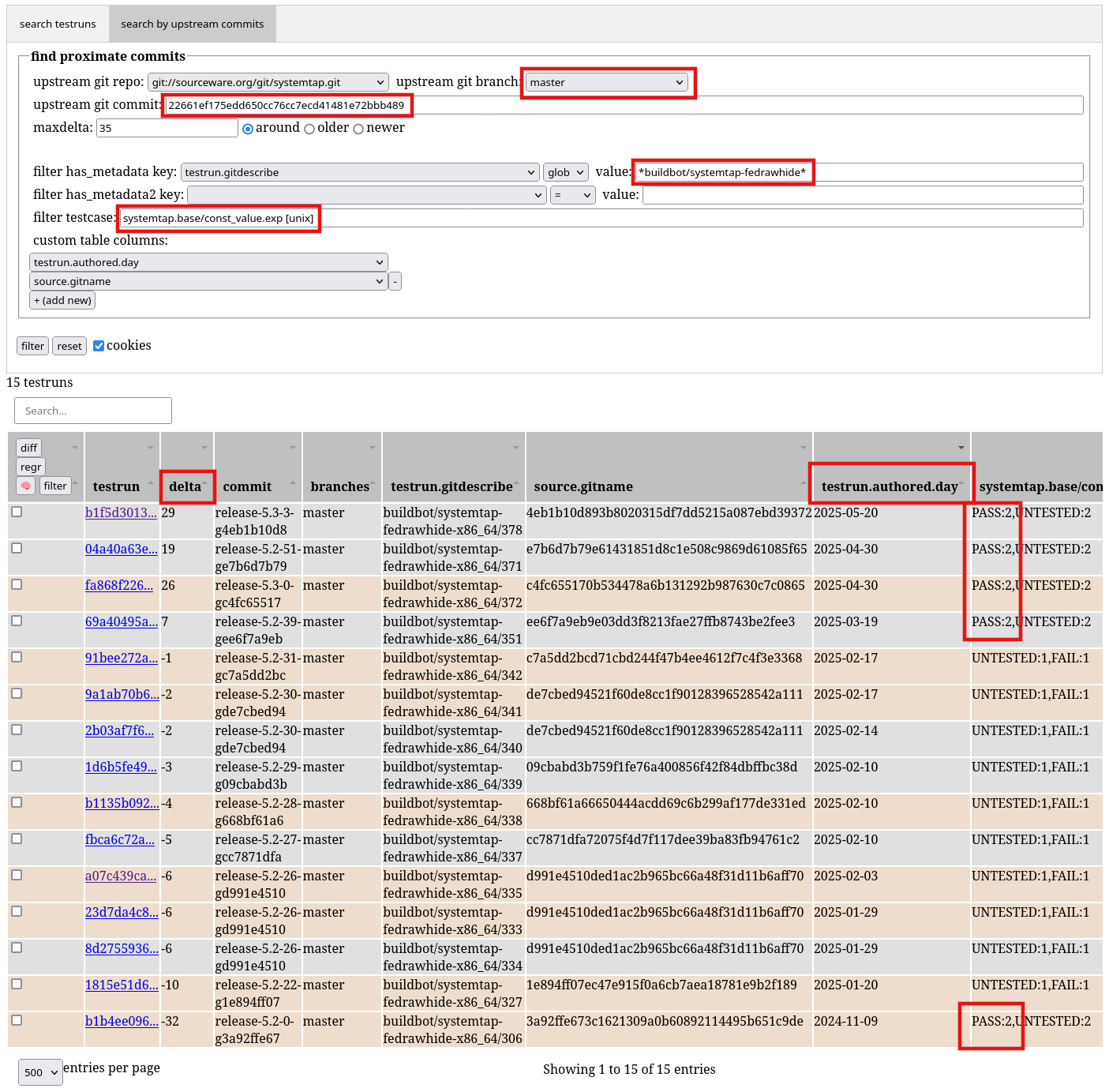The image size is (1109, 1092).
Task: Open the upstream git branch dropdown
Action: [606, 82]
